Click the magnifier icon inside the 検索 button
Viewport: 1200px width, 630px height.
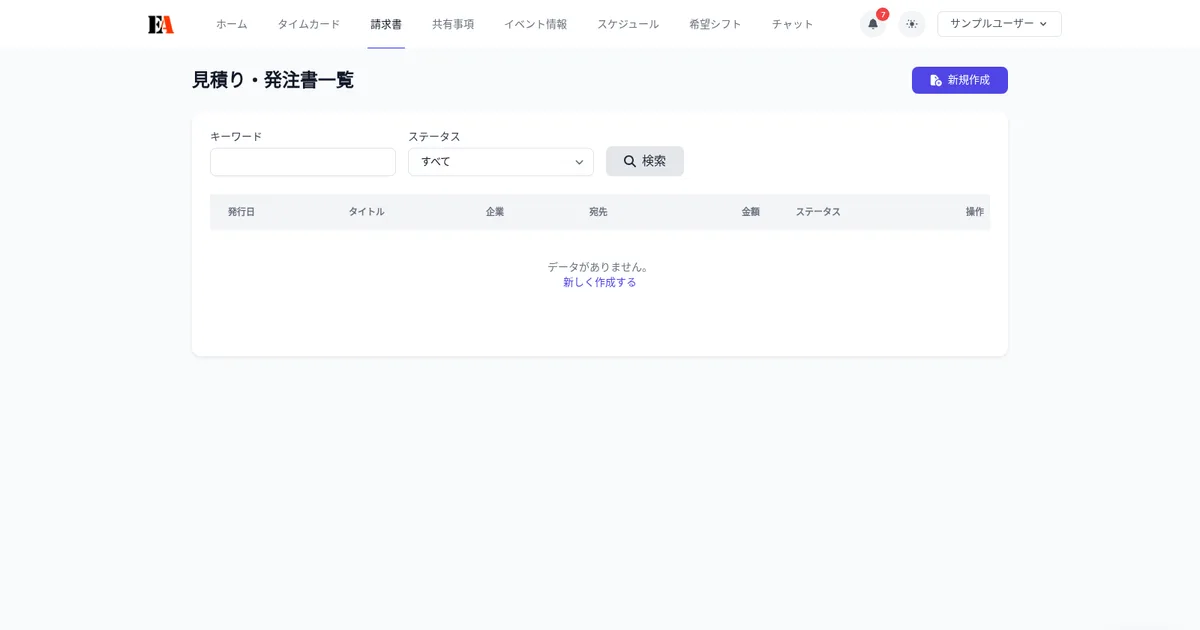tap(629, 161)
